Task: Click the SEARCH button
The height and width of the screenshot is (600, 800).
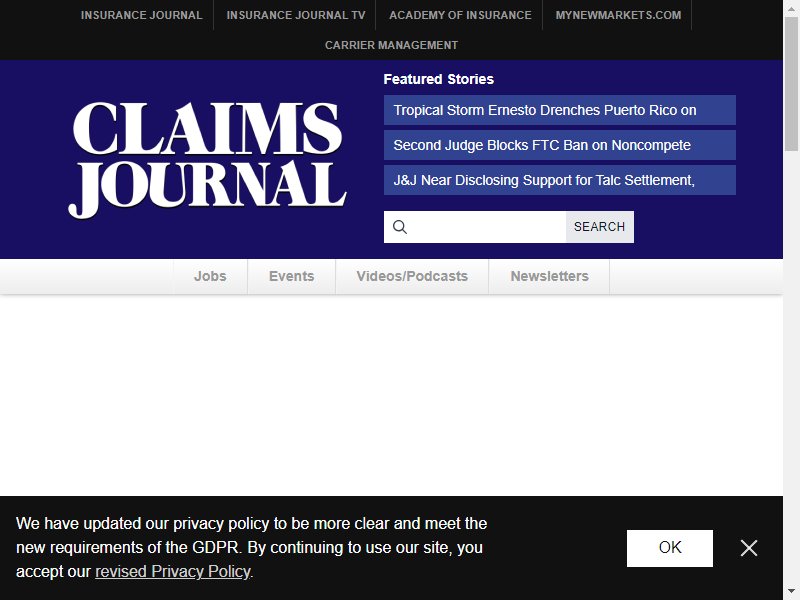Action: [x=599, y=227]
